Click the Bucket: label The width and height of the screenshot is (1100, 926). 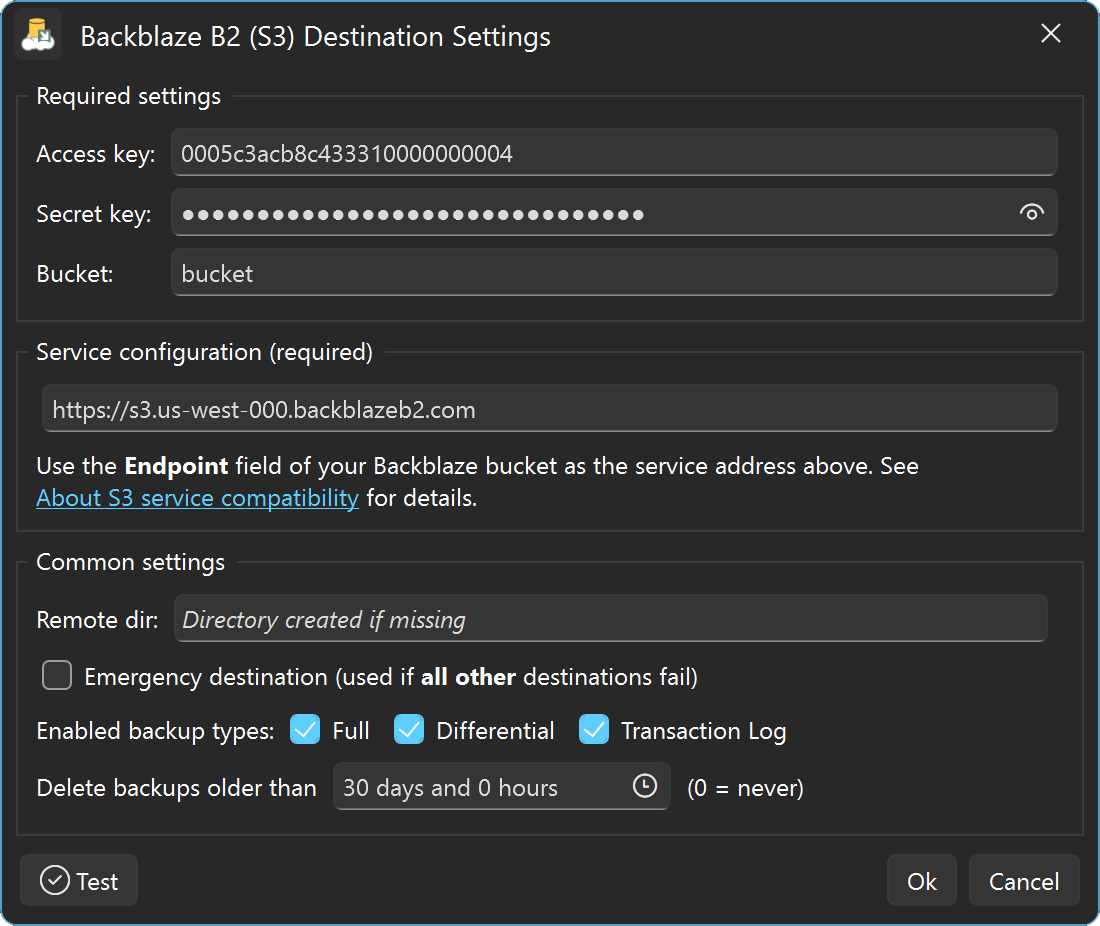point(74,274)
